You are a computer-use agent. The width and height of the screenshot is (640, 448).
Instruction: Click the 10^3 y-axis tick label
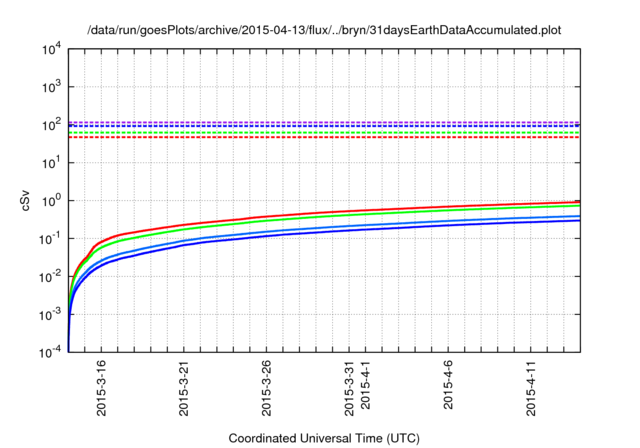point(51,87)
